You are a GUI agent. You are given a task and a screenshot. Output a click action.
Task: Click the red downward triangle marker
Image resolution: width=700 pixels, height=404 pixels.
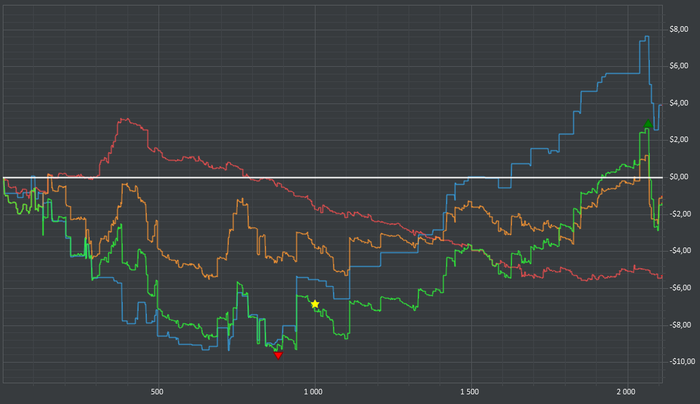click(x=278, y=355)
